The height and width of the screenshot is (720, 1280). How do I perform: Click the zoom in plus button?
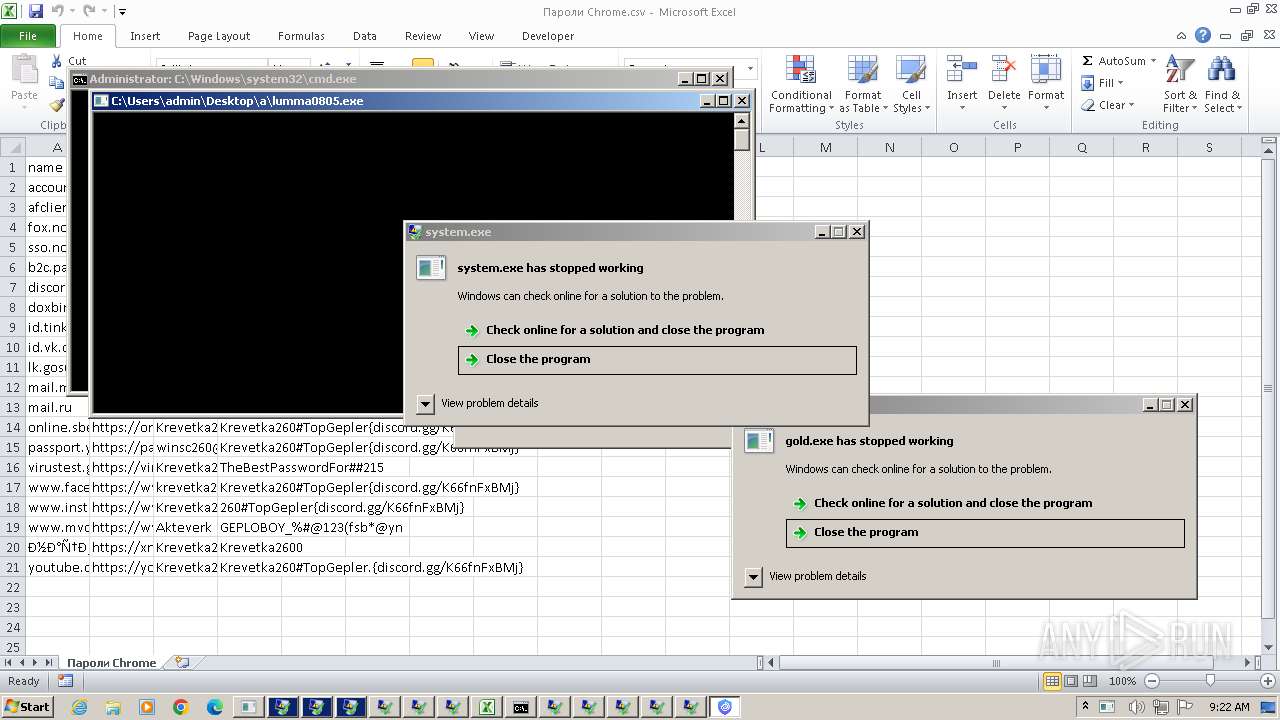tap(1267, 681)
